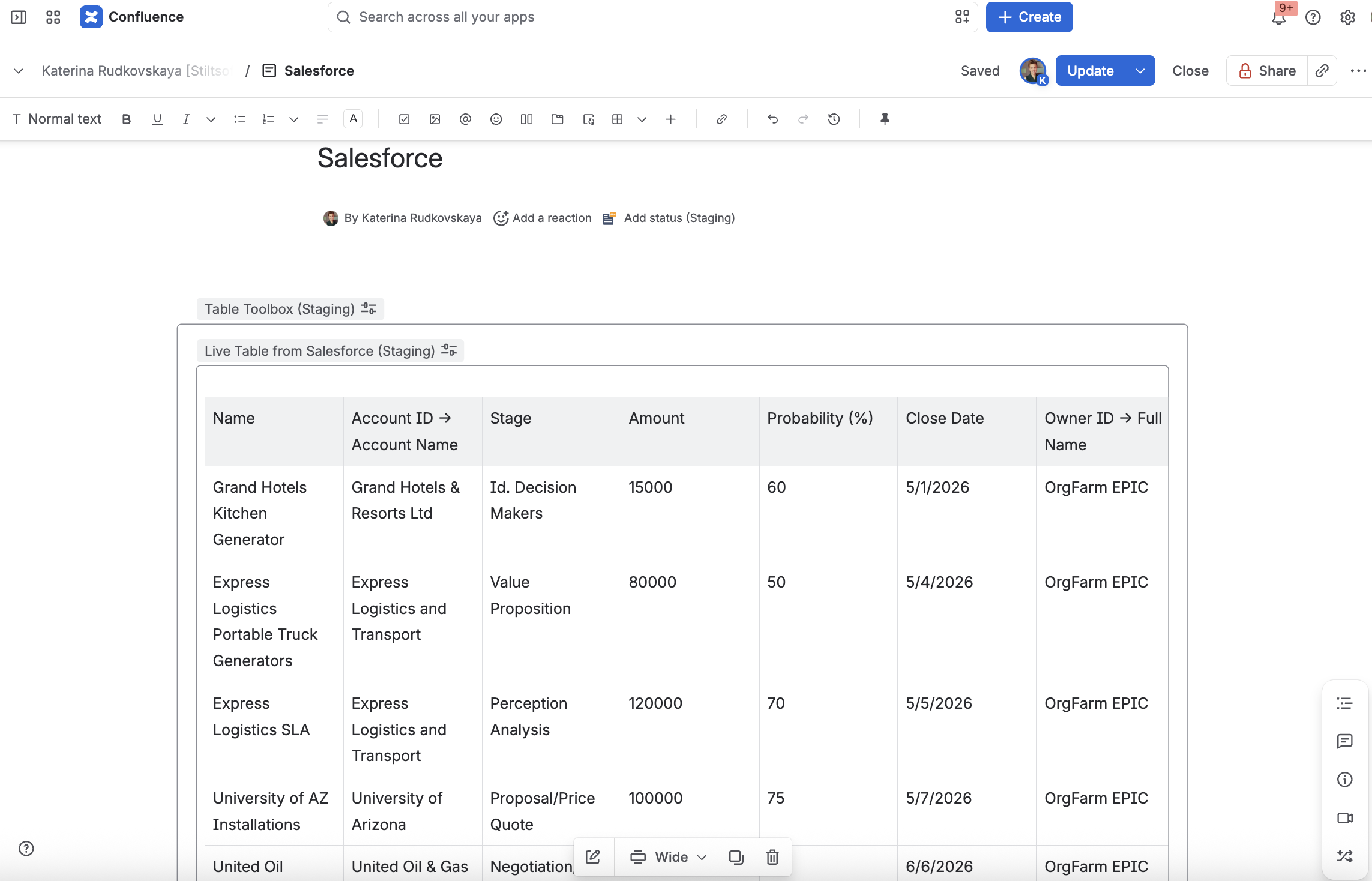Undo the last change
This screenshot has height=881, width=1372.
pos(772,119)
